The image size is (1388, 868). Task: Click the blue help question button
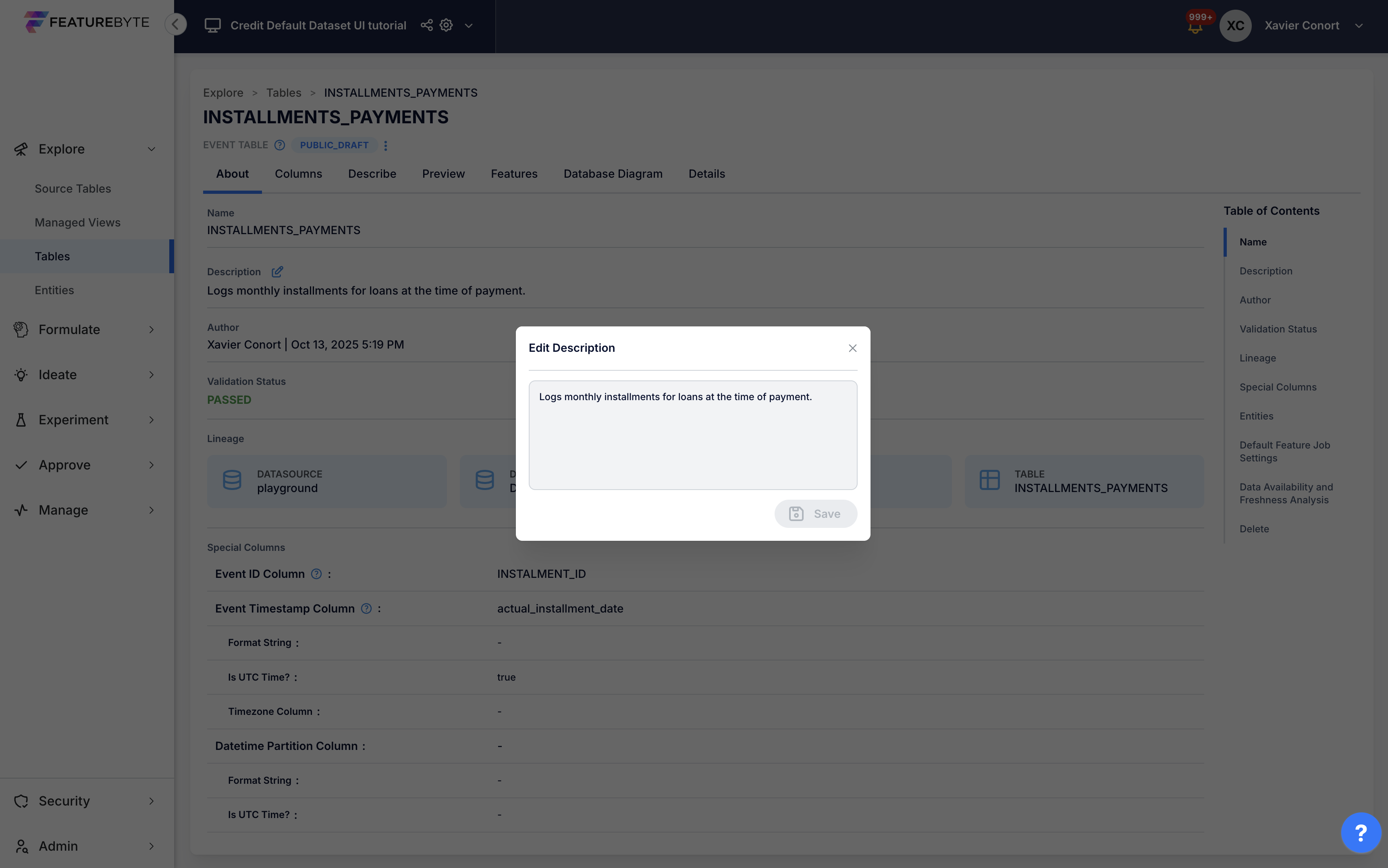[1361, 833]
